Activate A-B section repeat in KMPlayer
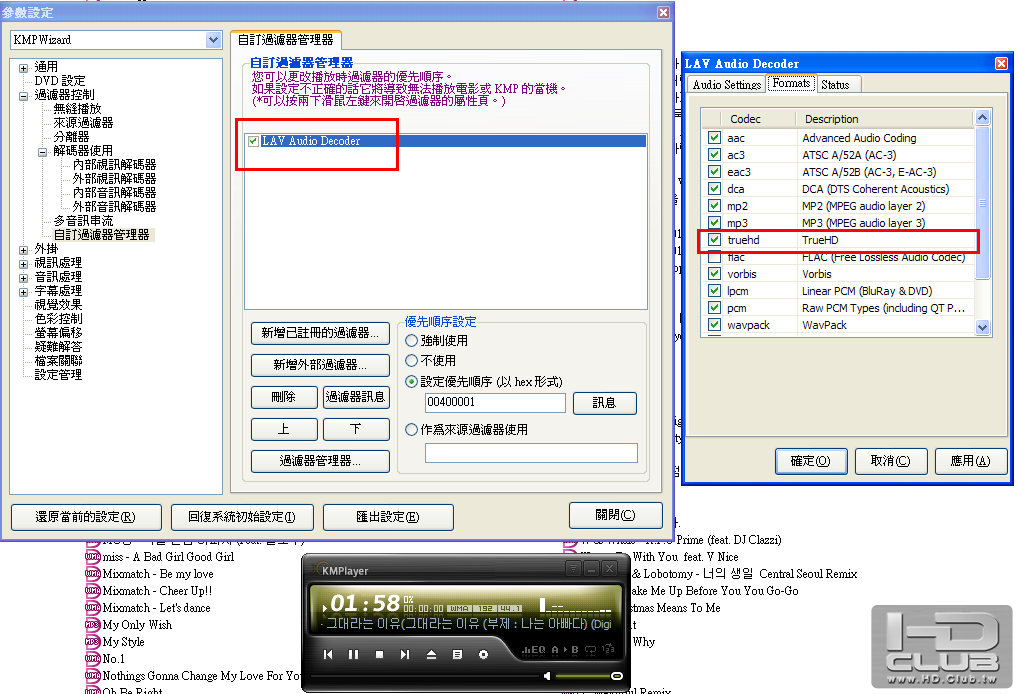This screenshot has width=1018, height=694. (565, 649)
